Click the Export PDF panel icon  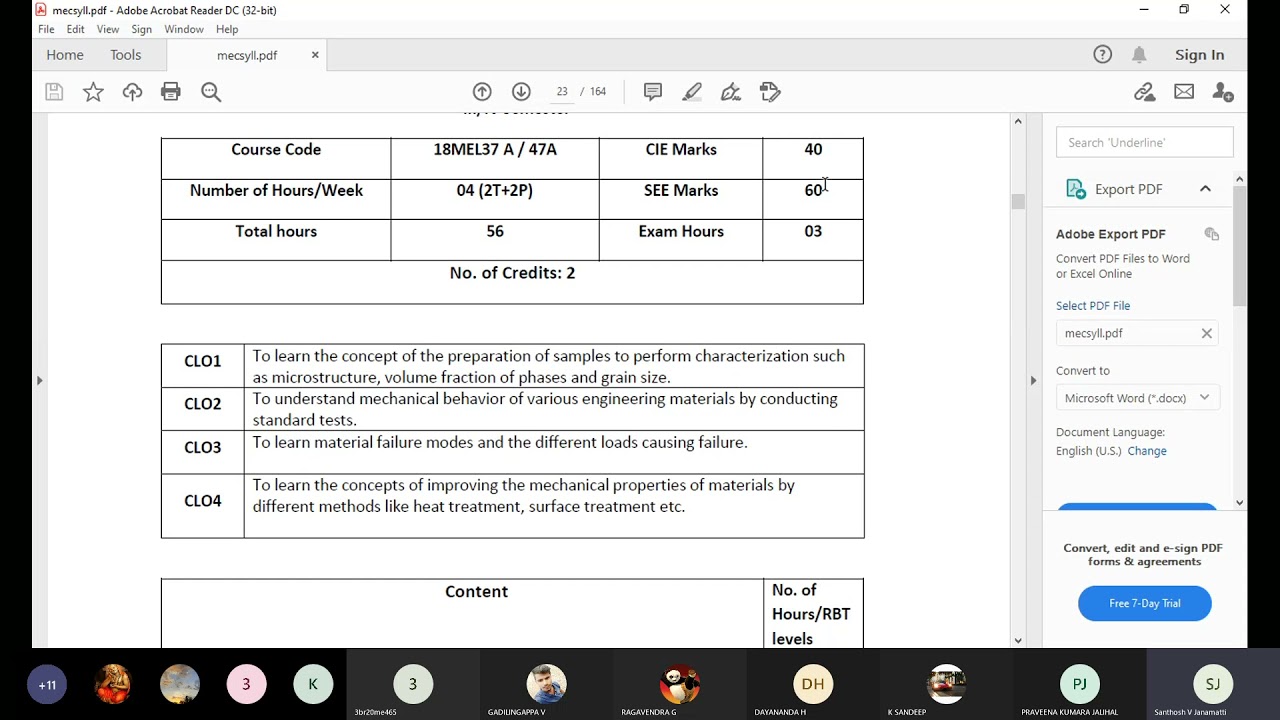1076,189
